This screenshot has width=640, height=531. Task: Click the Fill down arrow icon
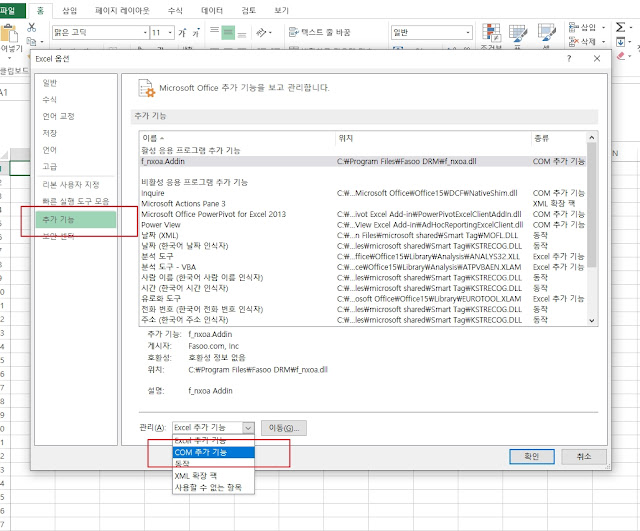click(620, 42)
